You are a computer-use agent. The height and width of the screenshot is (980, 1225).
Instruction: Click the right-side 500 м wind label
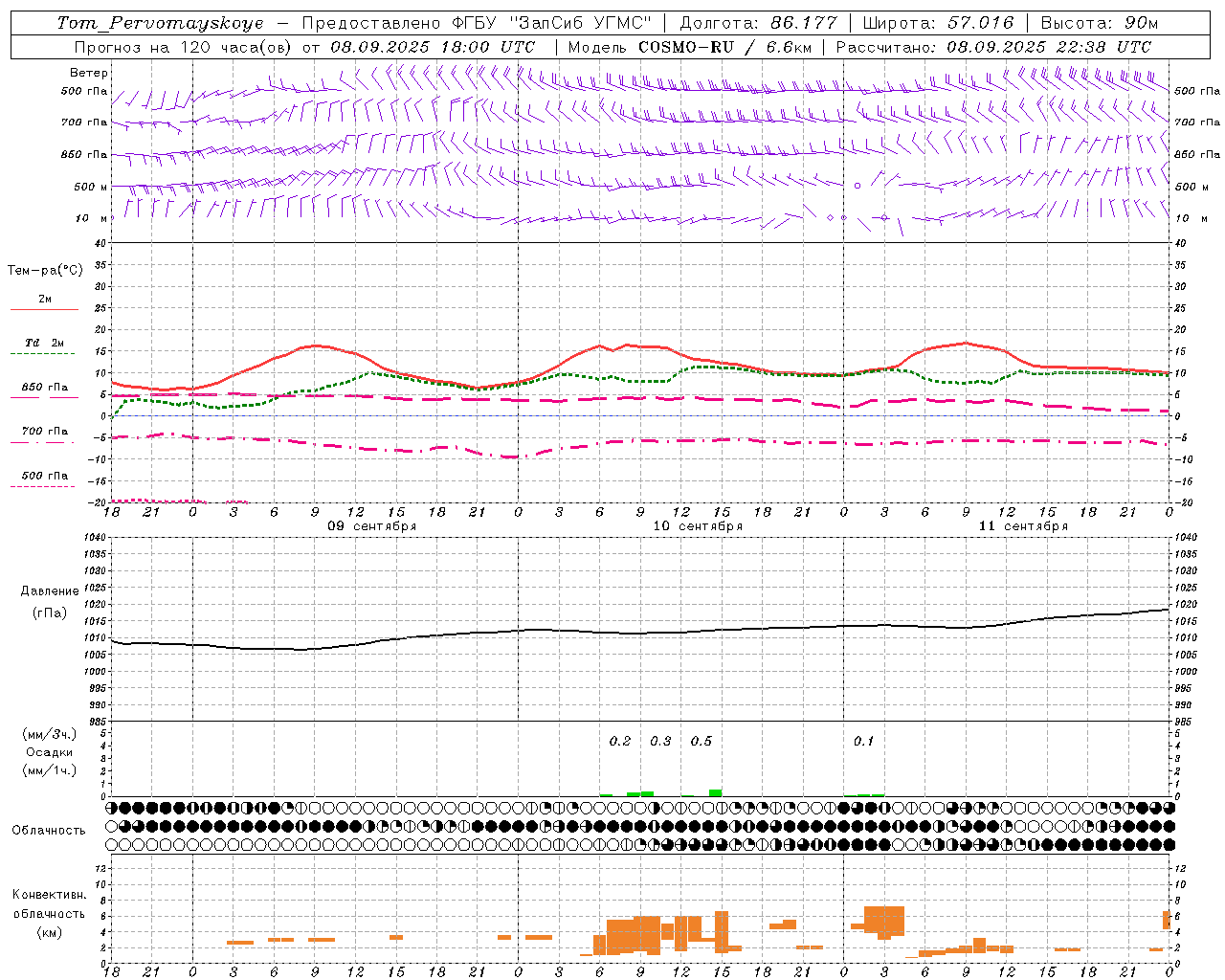1192,187
